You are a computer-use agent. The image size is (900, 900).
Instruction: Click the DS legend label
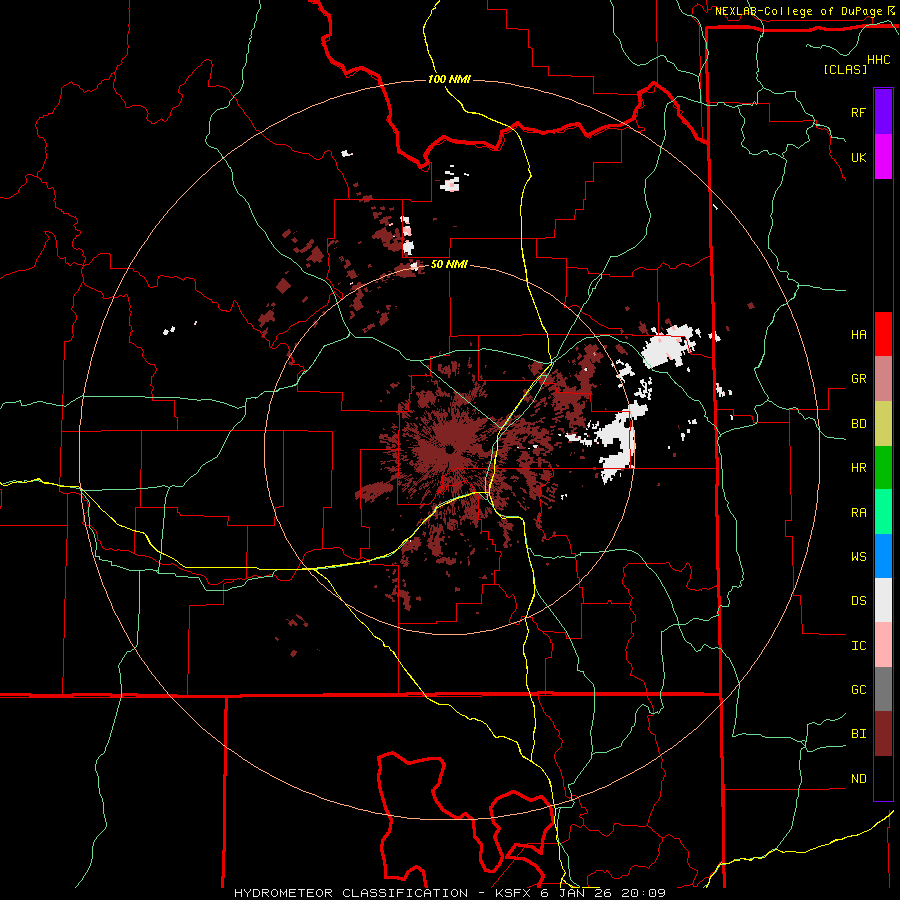coord(858,601)
